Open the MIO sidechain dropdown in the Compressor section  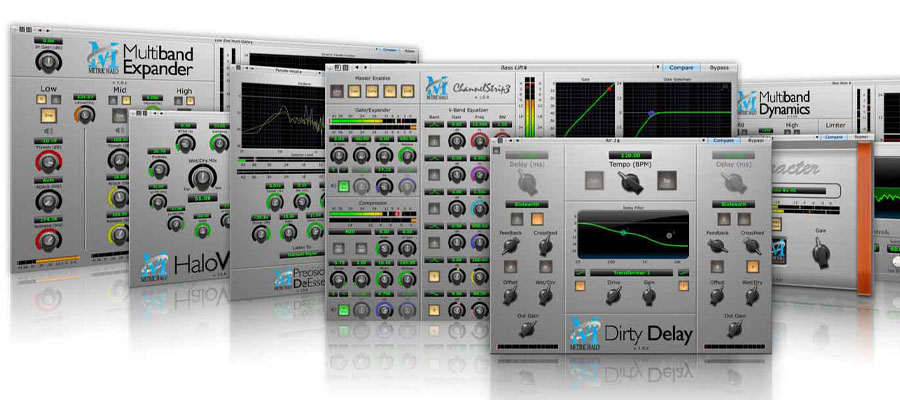pyautogui.click(x=350, y=232)
